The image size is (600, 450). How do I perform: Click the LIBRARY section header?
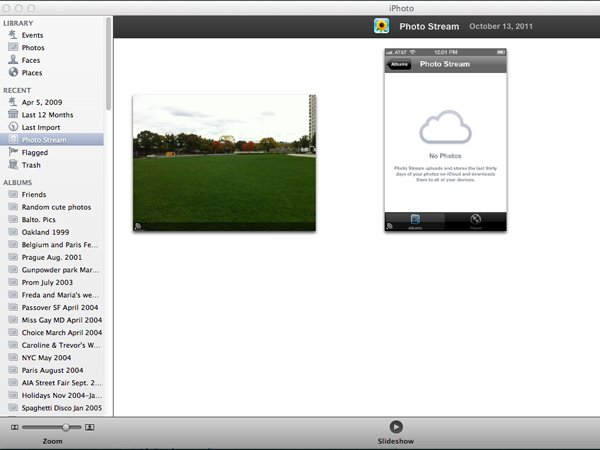click(x=18, y=23)
